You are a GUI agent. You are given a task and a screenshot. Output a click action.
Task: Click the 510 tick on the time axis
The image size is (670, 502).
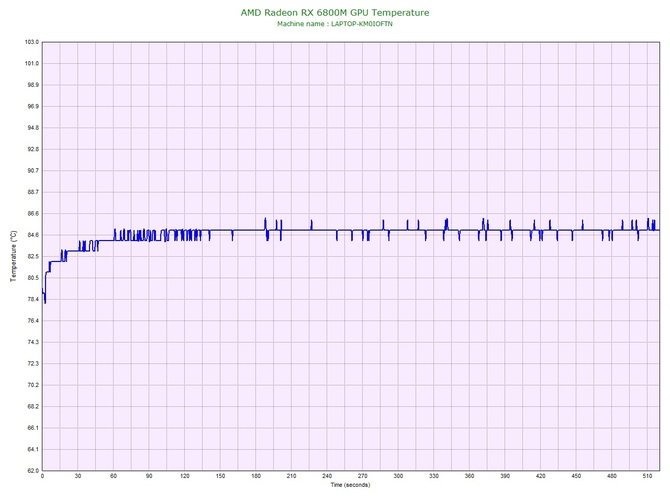tap(647, 476)
